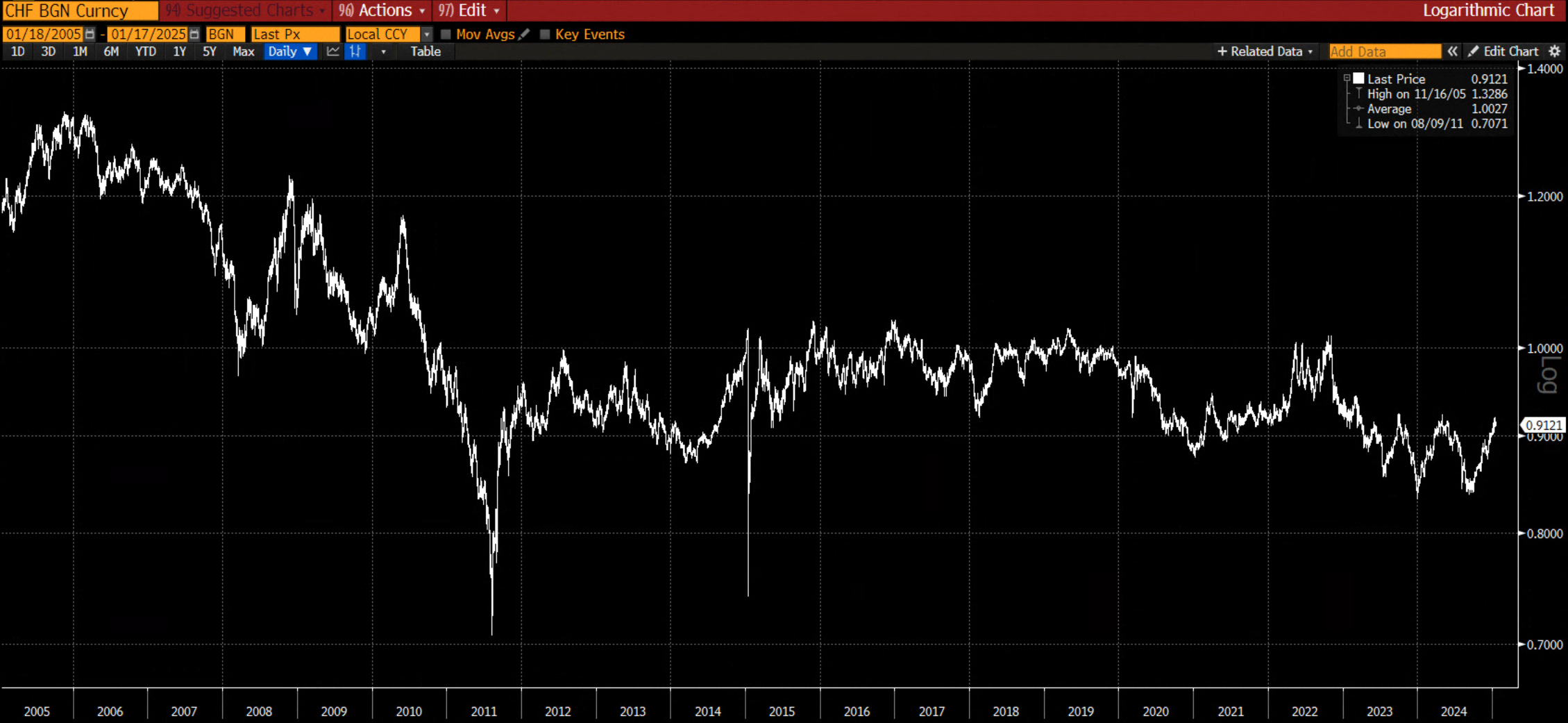The width and height of the screenshot is (1568, 723).
Task: Select the Max time range
Action: (x=243, y=51)
